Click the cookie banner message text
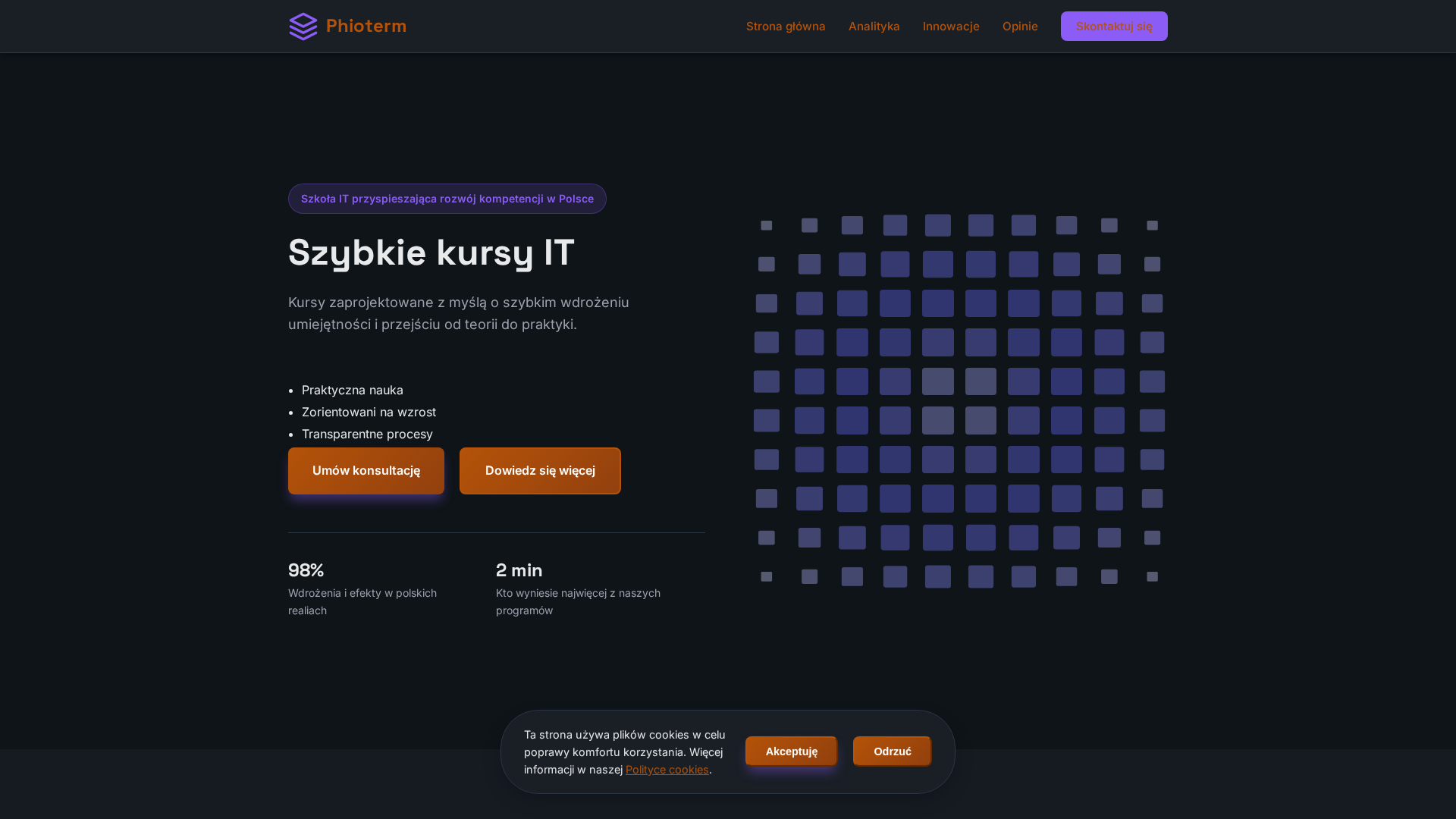 [x=625, y=752]
